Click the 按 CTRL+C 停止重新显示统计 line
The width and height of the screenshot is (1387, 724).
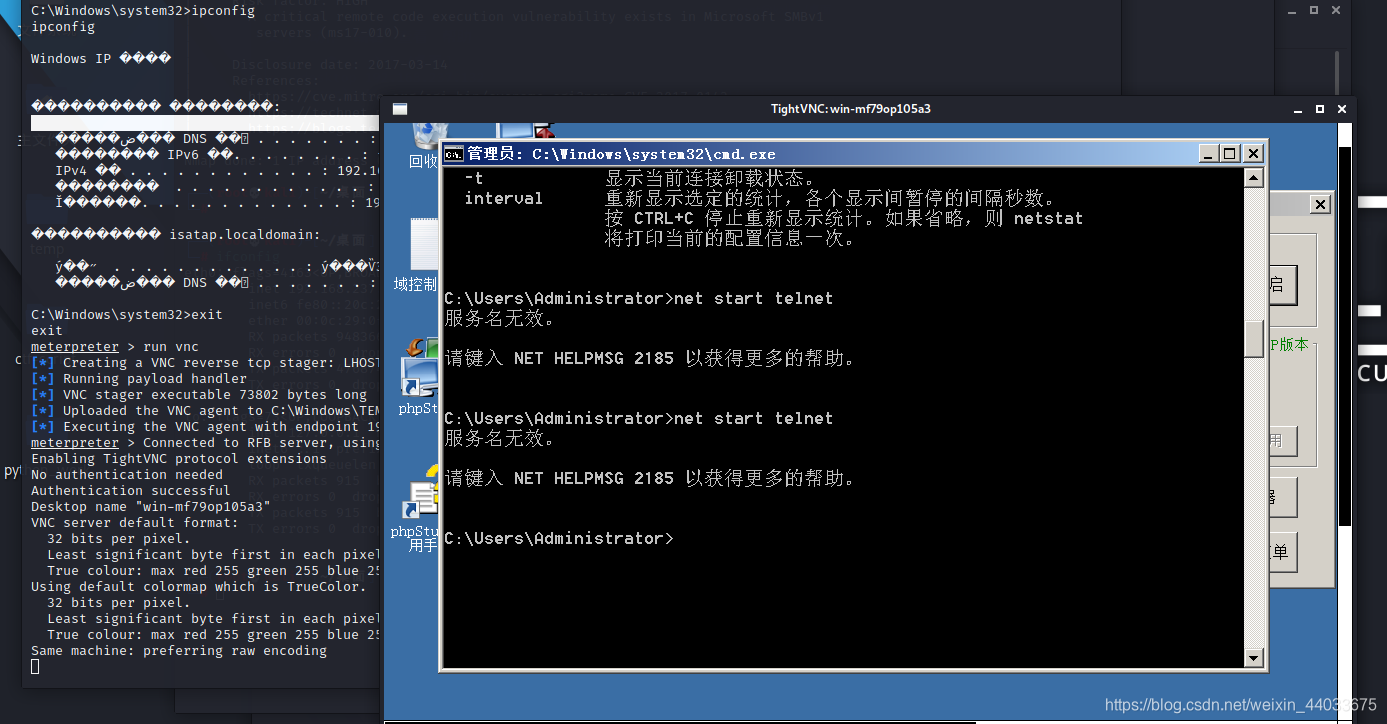tap(844, 218)
